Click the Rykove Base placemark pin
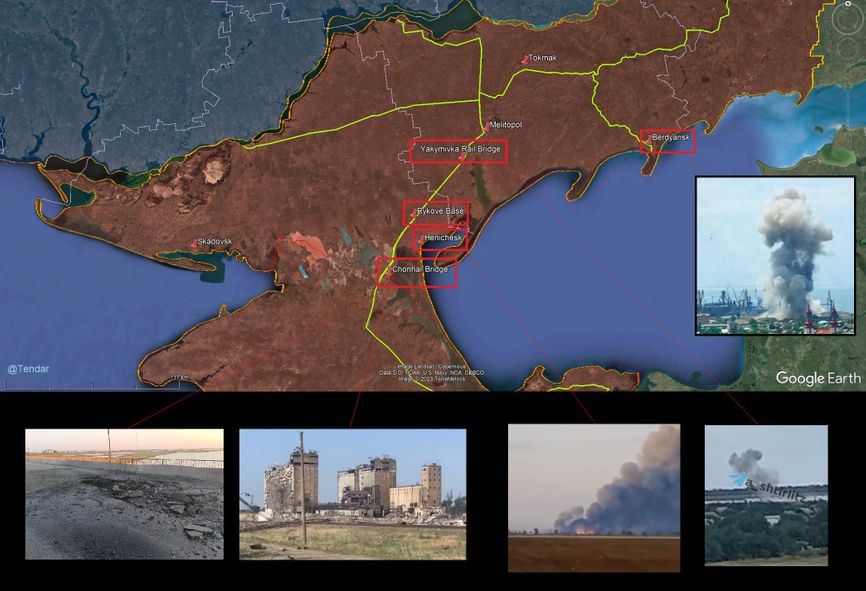866x591 pixels. 414,213
